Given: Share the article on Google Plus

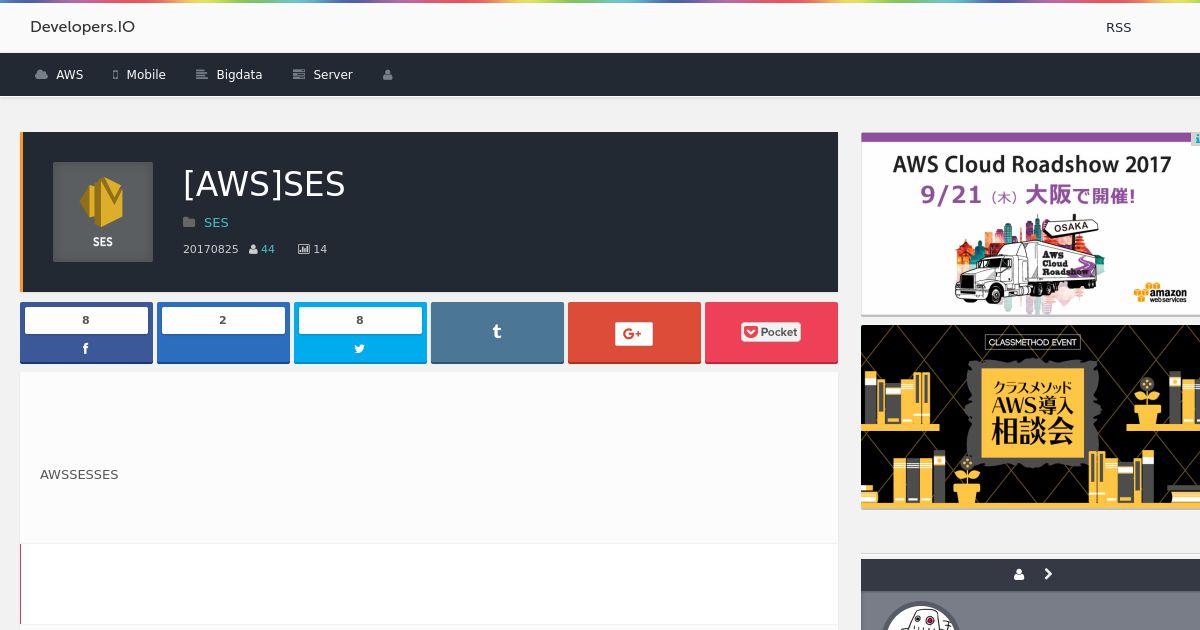Looking at the screenshot, I should pos(634,333).
